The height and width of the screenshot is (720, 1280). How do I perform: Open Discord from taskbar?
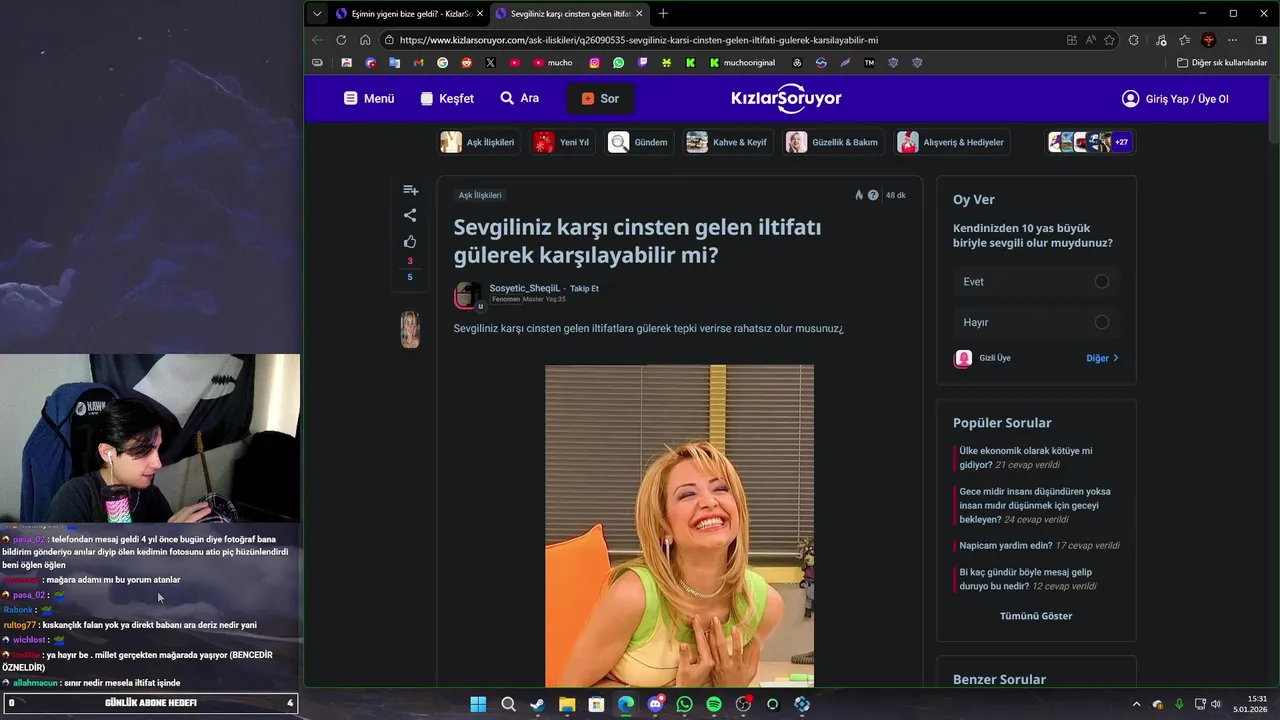[x=655, y=704]
